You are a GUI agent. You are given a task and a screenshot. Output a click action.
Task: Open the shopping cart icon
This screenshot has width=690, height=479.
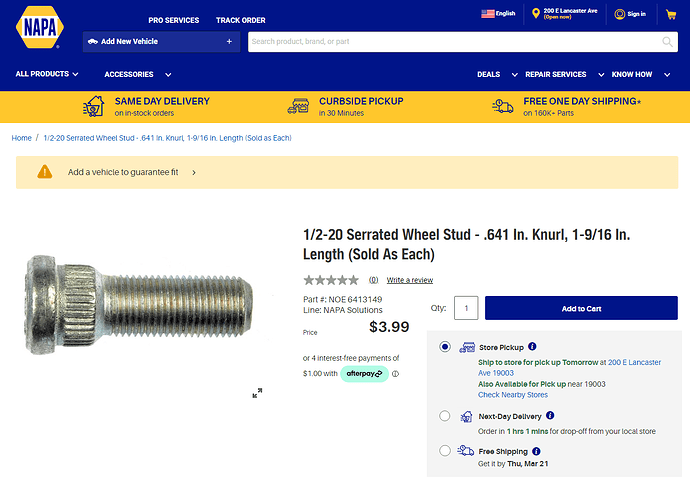[671, 15]
